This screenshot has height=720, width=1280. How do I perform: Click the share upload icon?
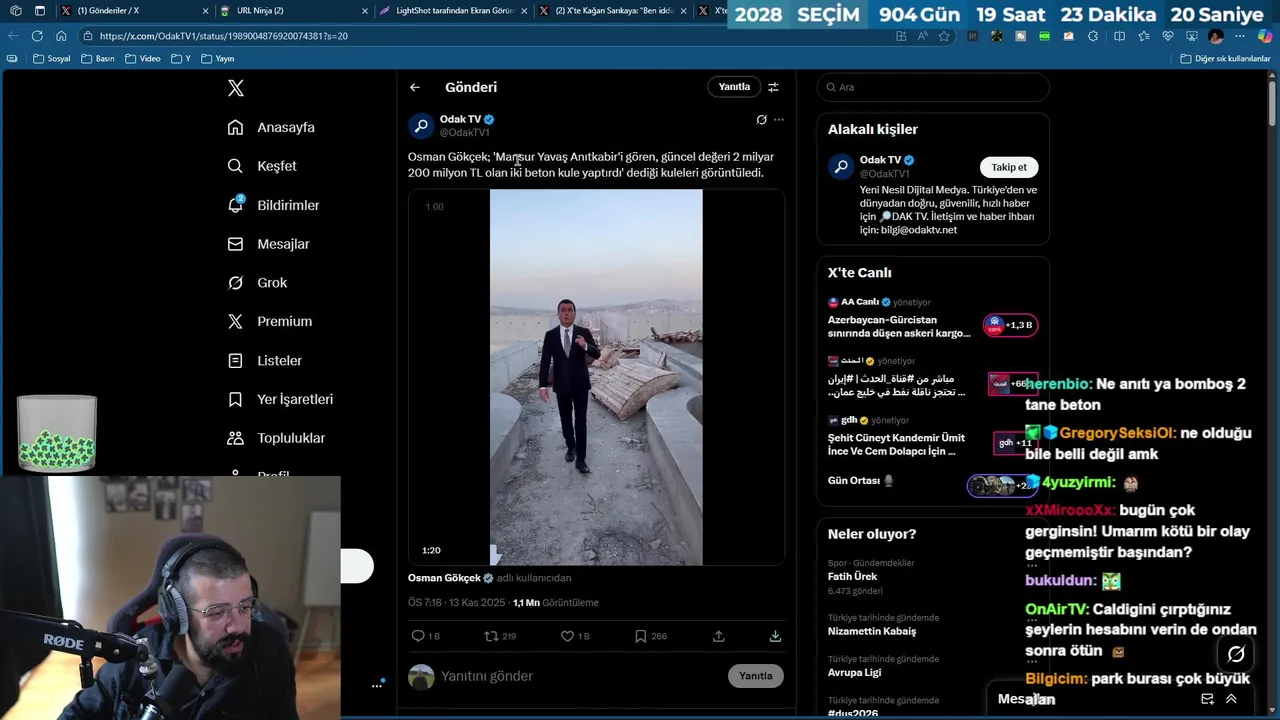(718, 636)
